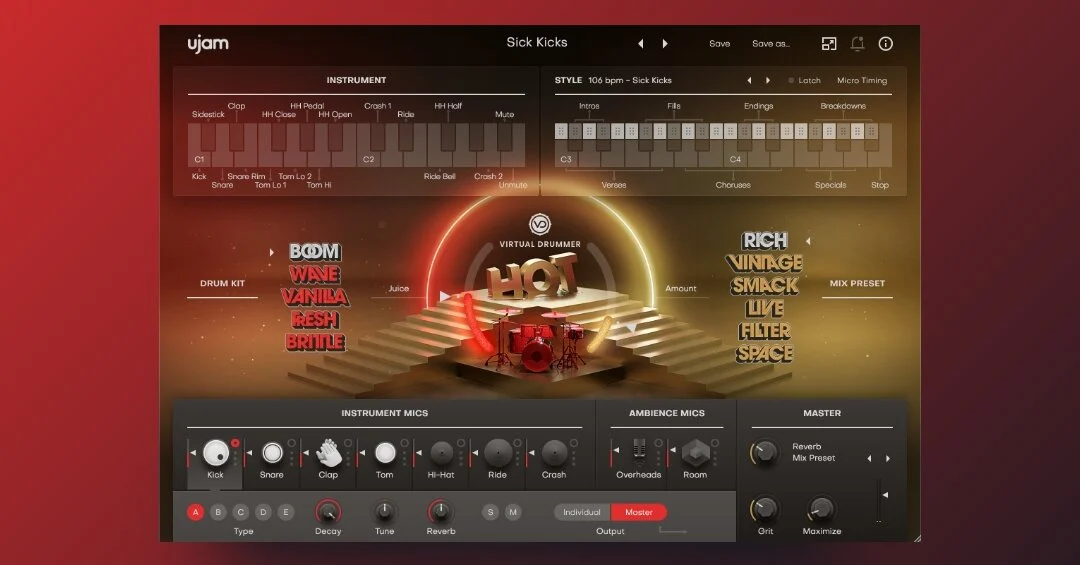Select the VINTAGE mix preset
Screen dimensions: 1080x565
(x=765, y=263)
